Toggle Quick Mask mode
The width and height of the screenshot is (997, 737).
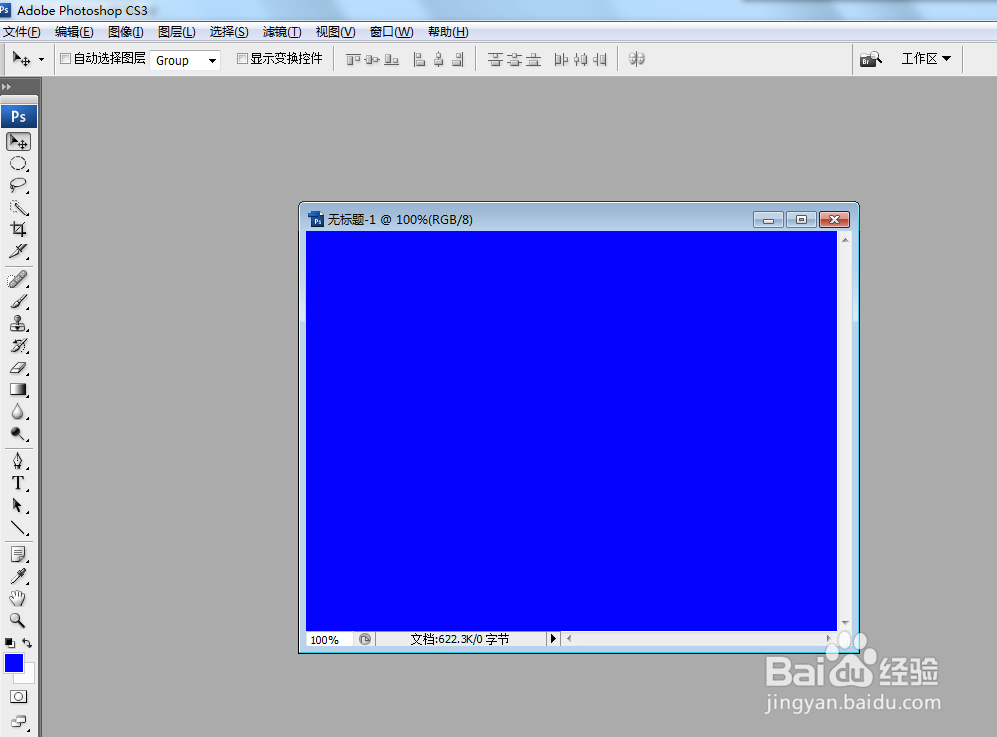point(18,697)
